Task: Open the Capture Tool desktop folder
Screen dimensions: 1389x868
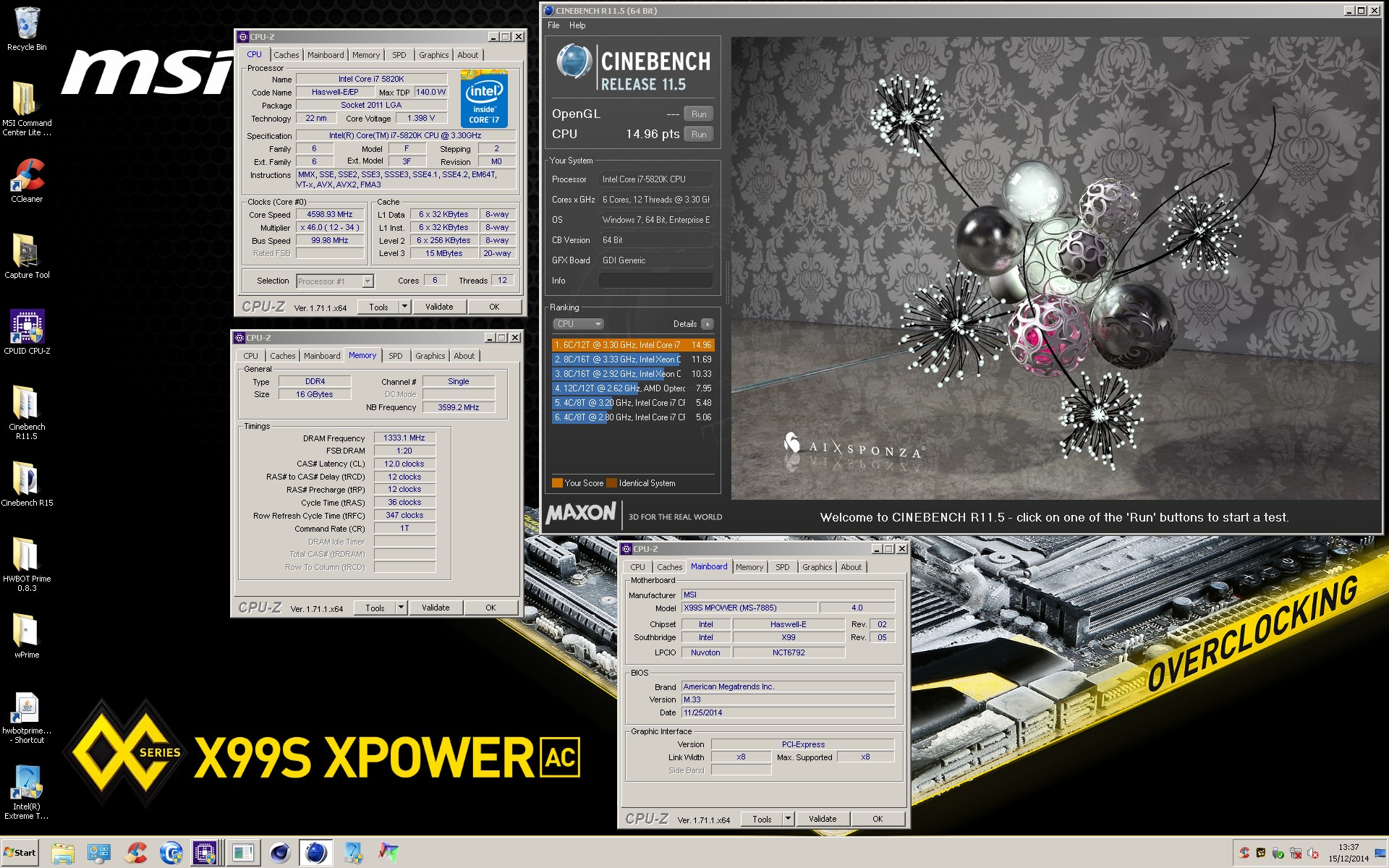Action: [x=27, y=257]
